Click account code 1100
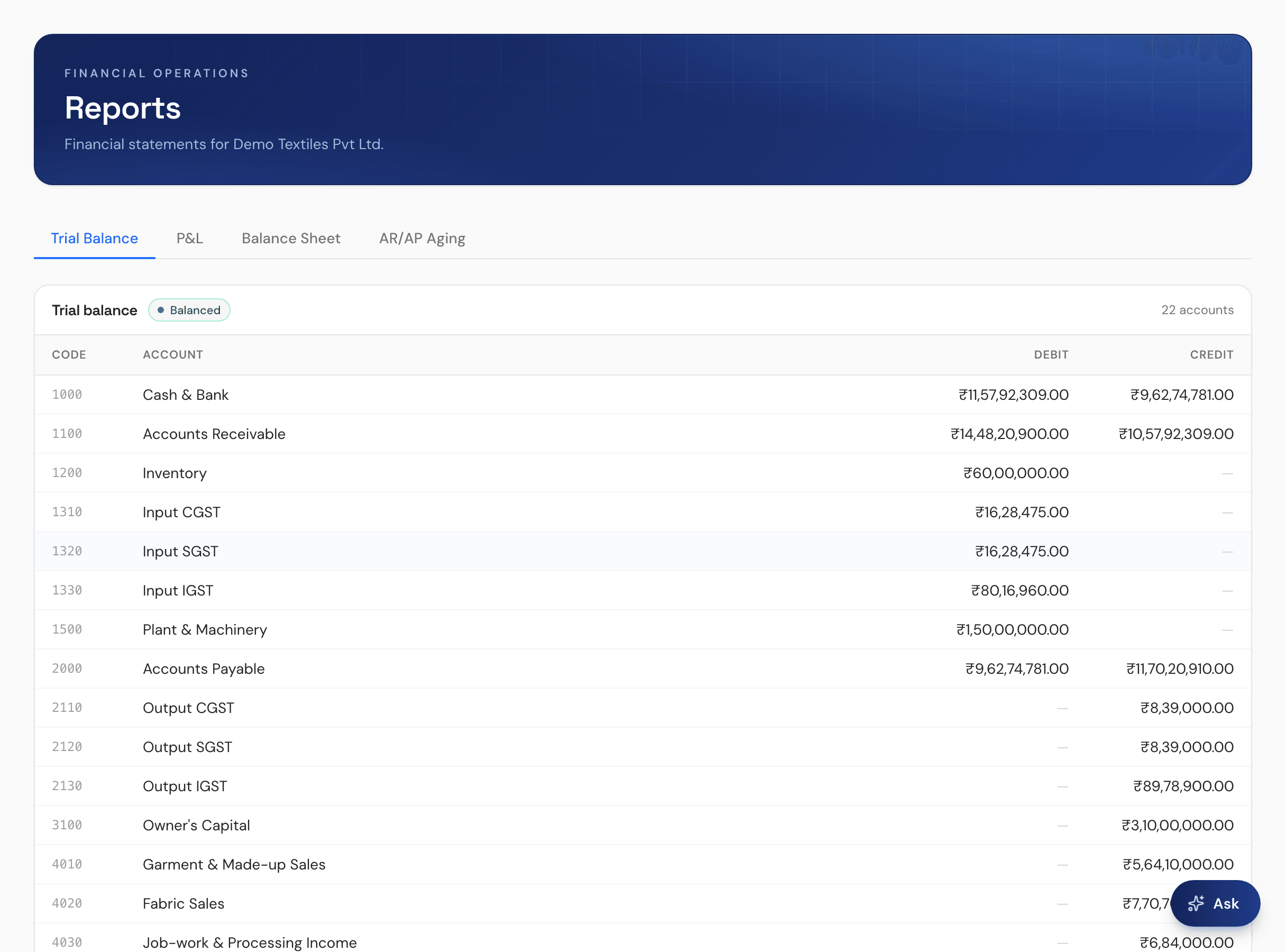 tap(67, 434)
